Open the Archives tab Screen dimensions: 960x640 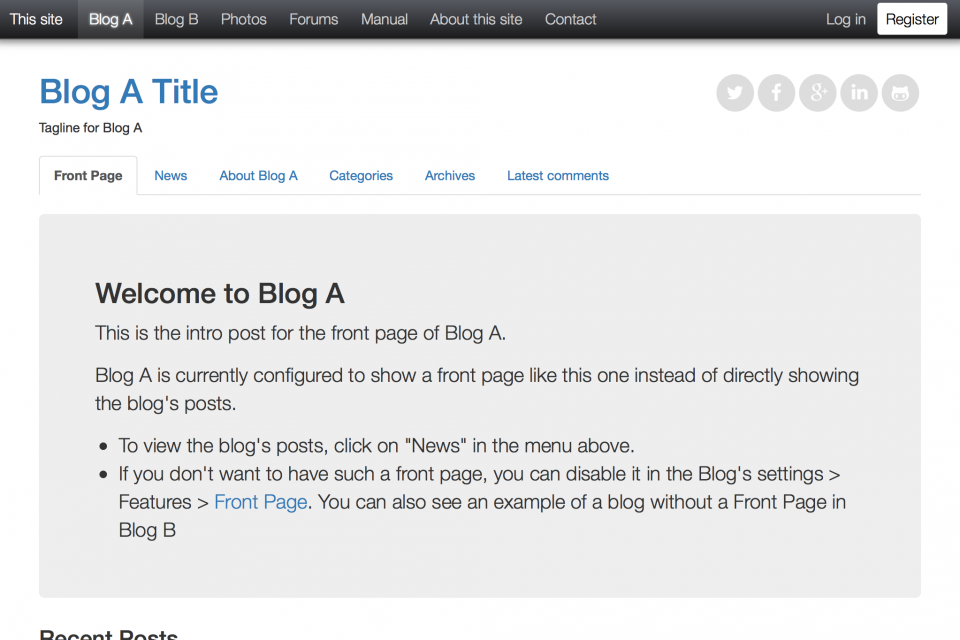[449, 175]
